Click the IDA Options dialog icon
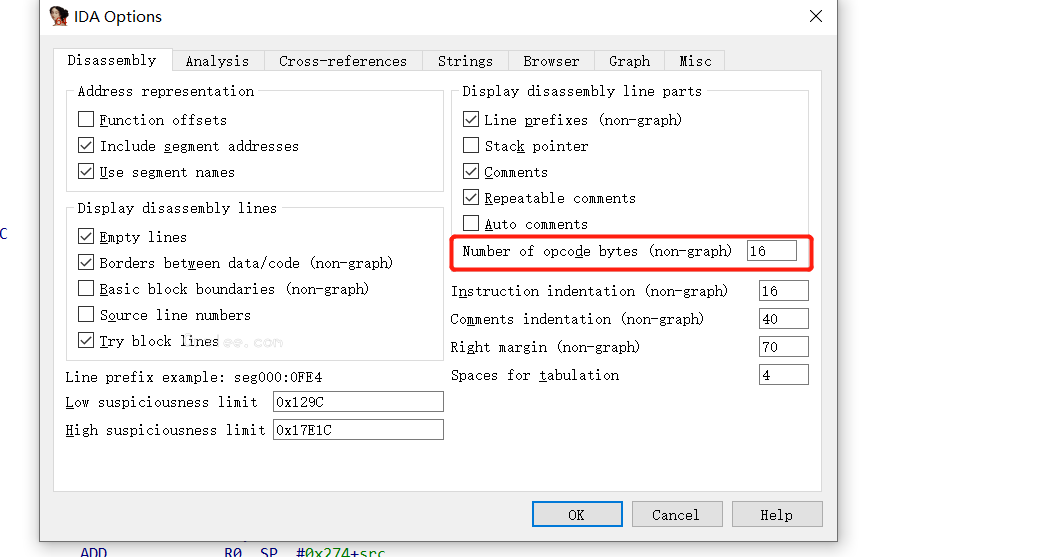 (59, 16)
